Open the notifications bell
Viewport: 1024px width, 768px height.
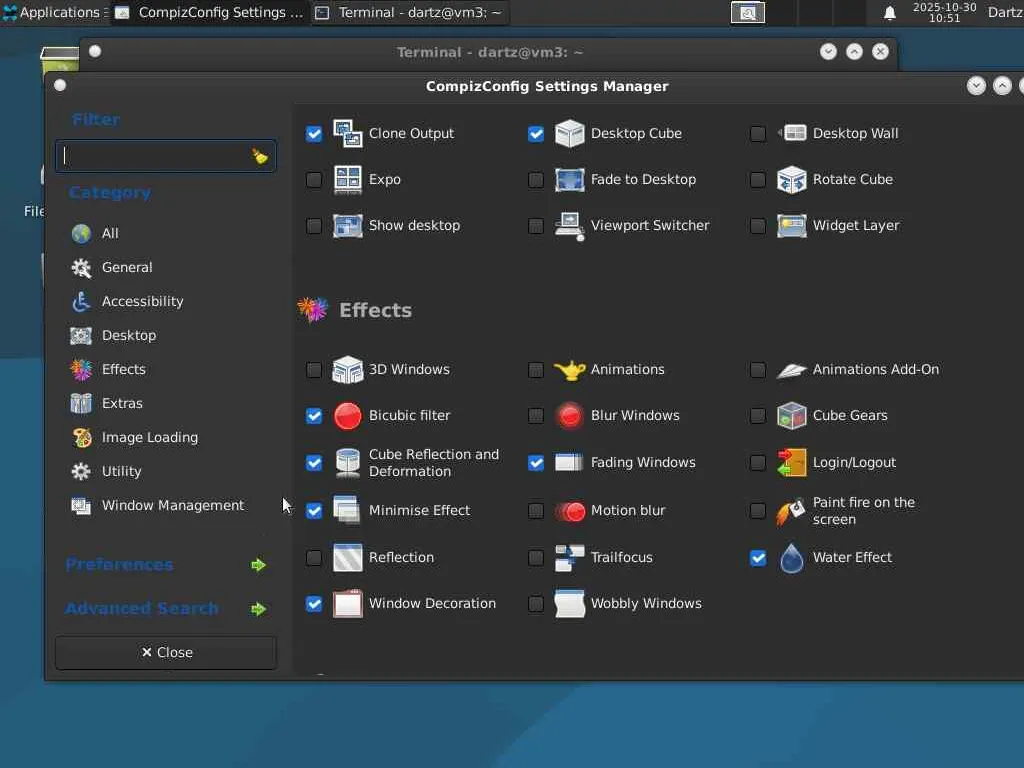[889, 13]
